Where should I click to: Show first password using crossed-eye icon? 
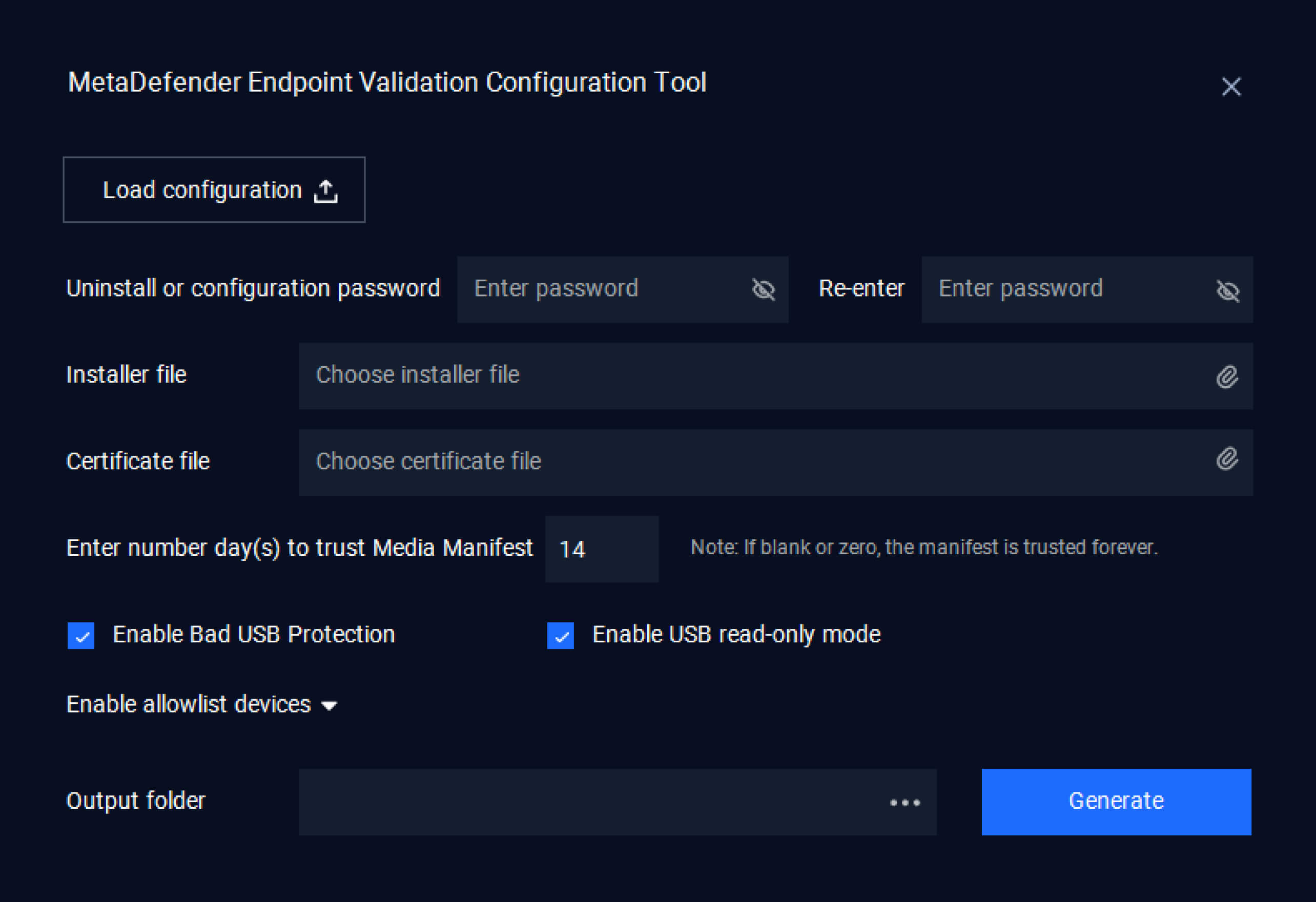pyautogui.click(x=764, y=290)
